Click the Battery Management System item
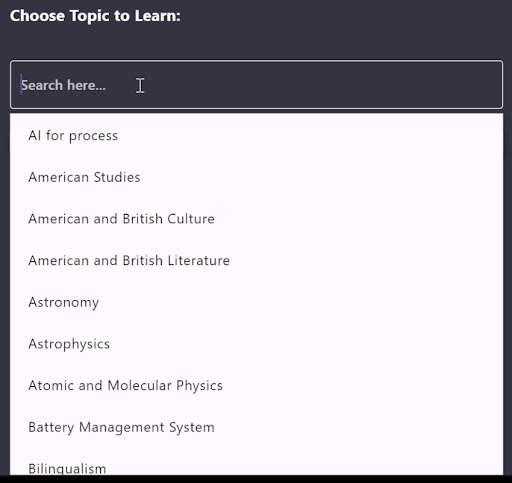512x483 pixels. click(x=256, y=427)
